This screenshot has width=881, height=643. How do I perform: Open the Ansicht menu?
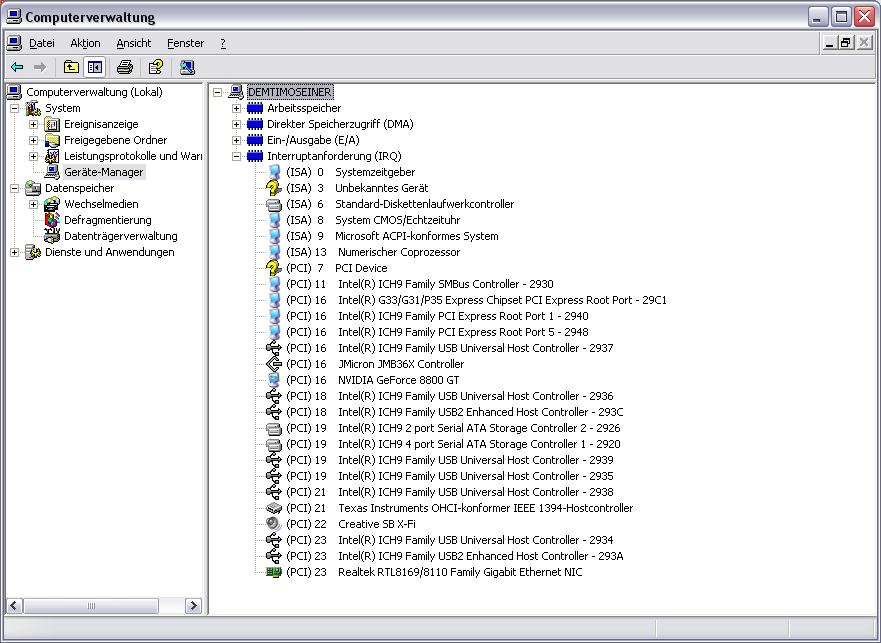click(x=134, y=43)
